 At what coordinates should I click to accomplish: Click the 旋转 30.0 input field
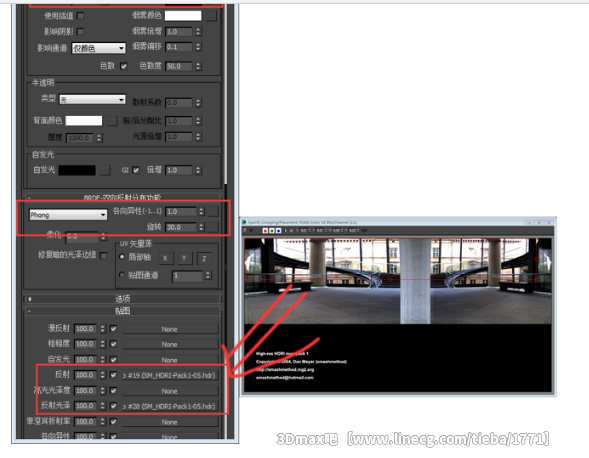point(181,227)
